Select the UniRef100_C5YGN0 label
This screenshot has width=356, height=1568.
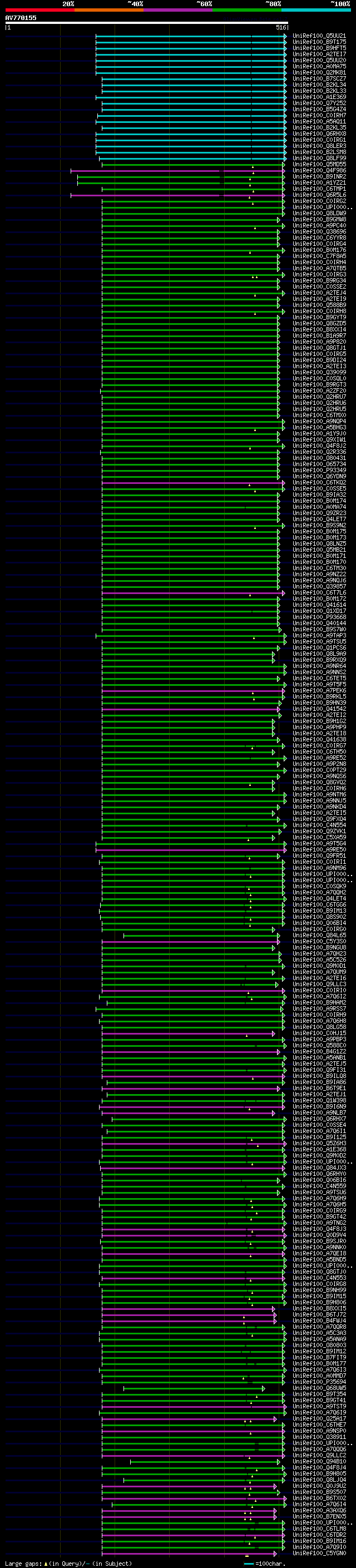click(x=319, y=1553)
